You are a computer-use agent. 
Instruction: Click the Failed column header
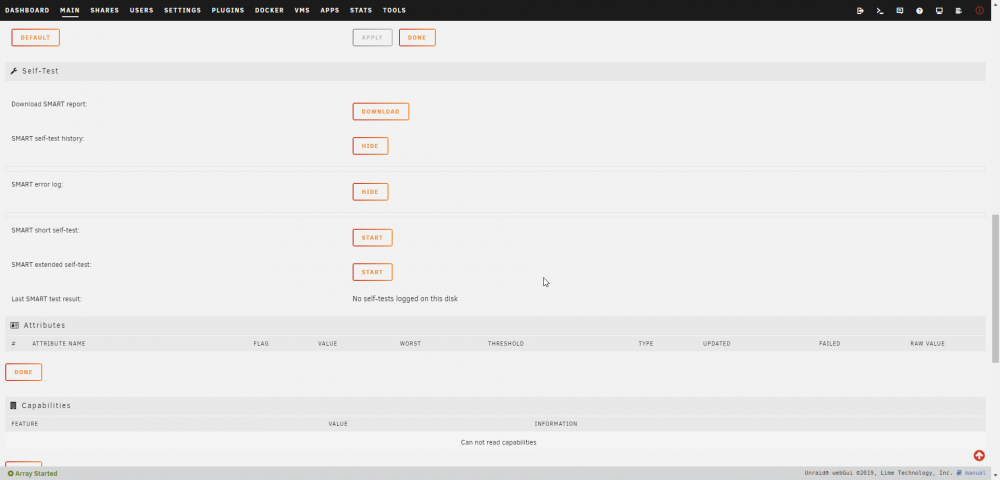click(830, 344)
